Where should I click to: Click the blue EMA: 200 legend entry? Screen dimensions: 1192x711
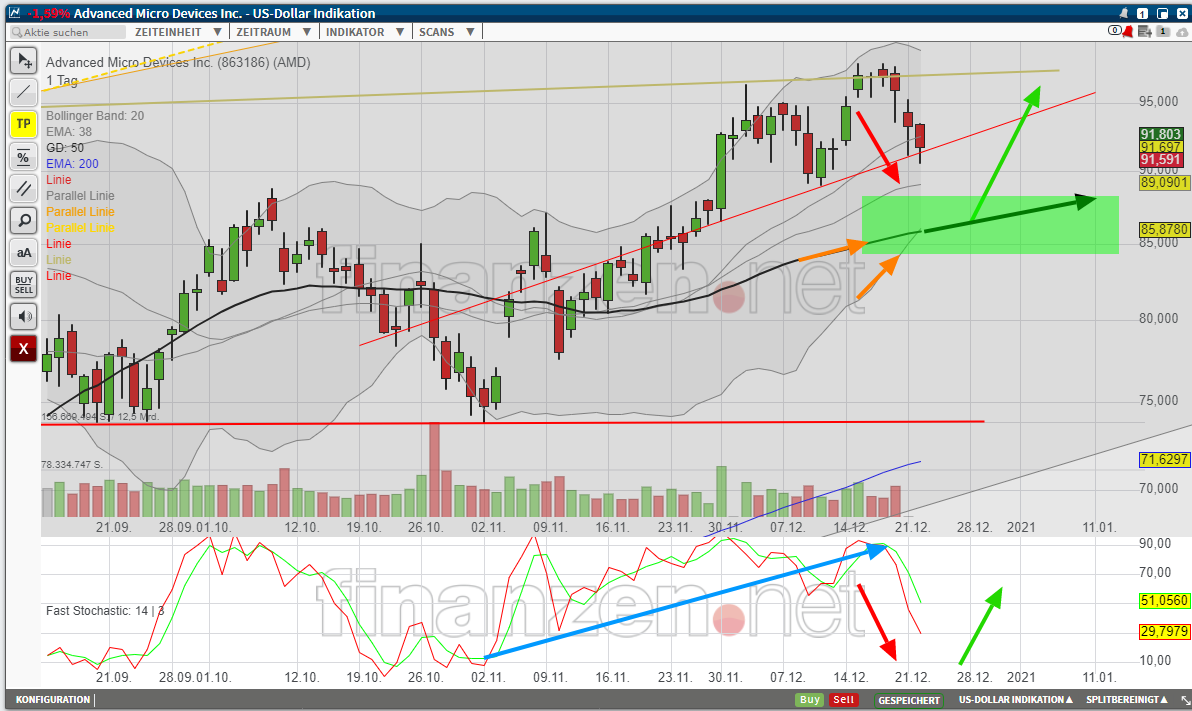[x=72, y=163]
